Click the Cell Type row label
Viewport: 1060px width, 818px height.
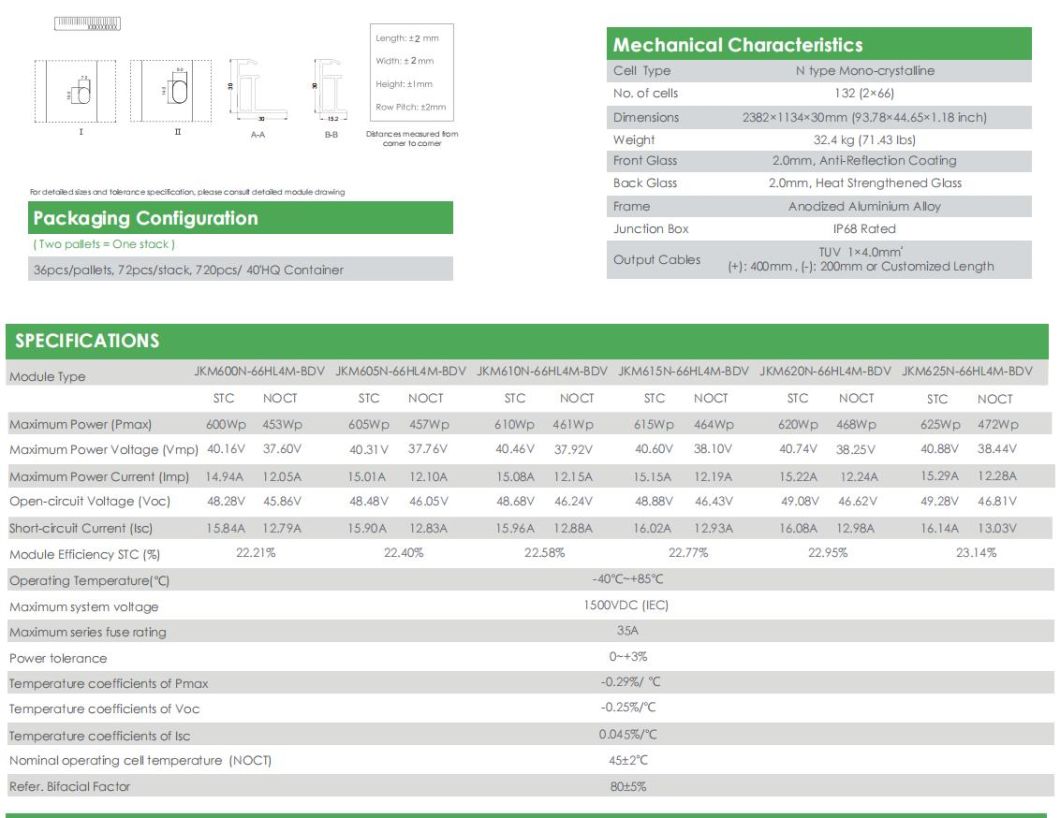point(642,71)
